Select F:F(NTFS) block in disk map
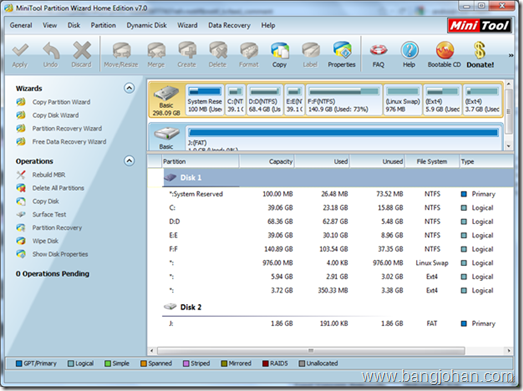The width and height of the screenshot is (523, 391). (x=344, y=100)
